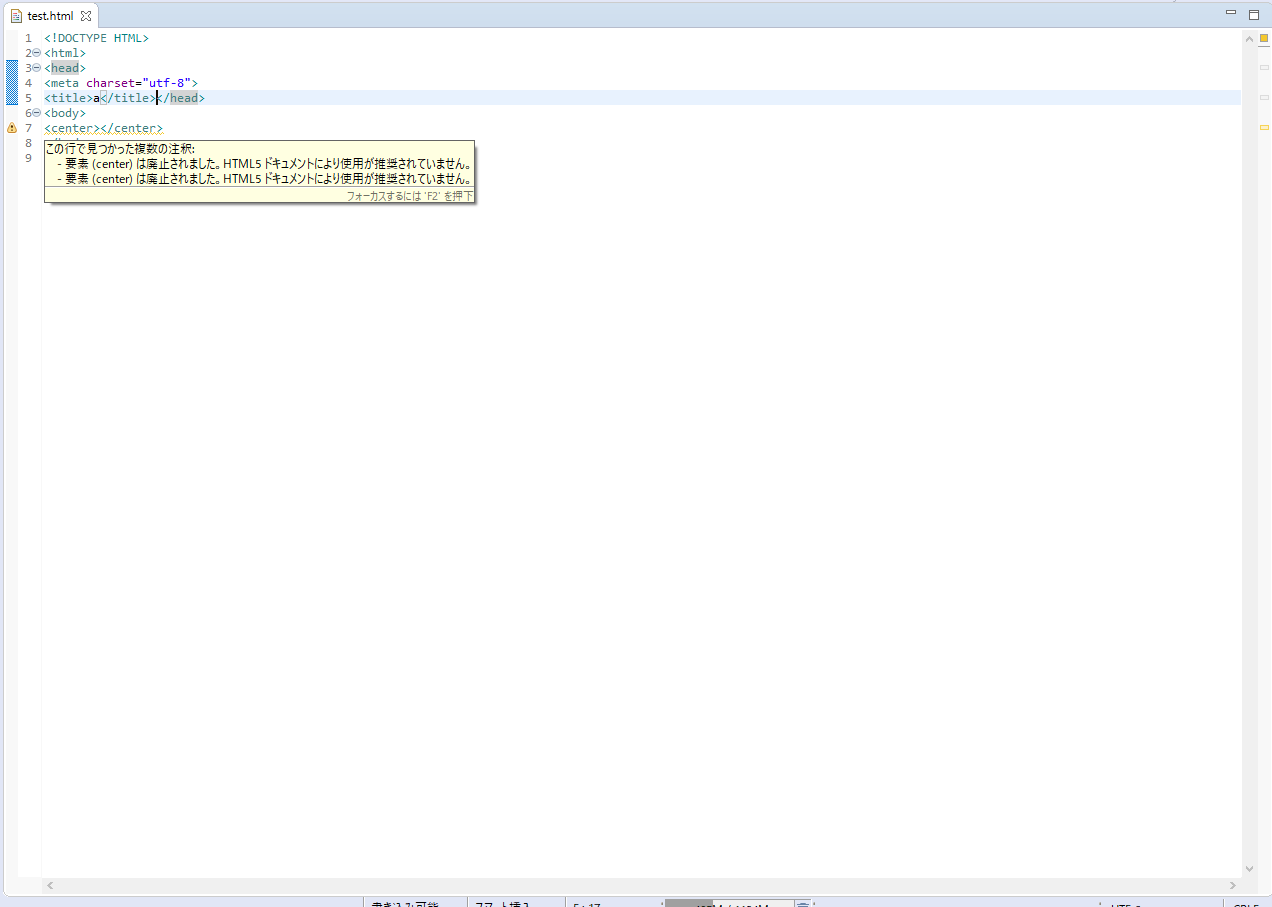Maximize the editor area
The width and height of the screenshot is (1272, 907).
[1254, 14]
